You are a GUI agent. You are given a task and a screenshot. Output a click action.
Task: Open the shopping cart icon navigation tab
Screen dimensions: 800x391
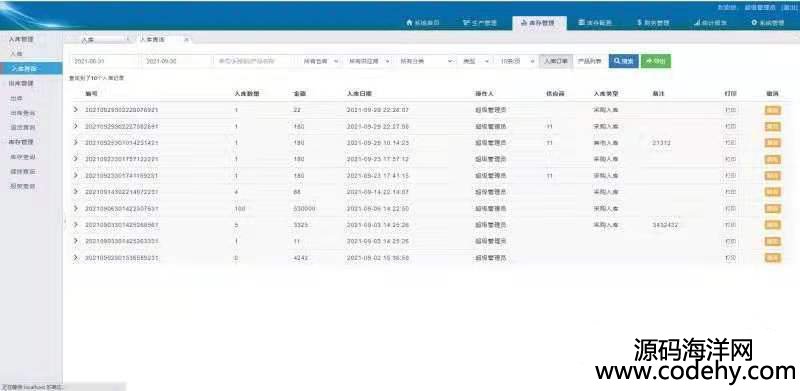click(x=479, y=23)
